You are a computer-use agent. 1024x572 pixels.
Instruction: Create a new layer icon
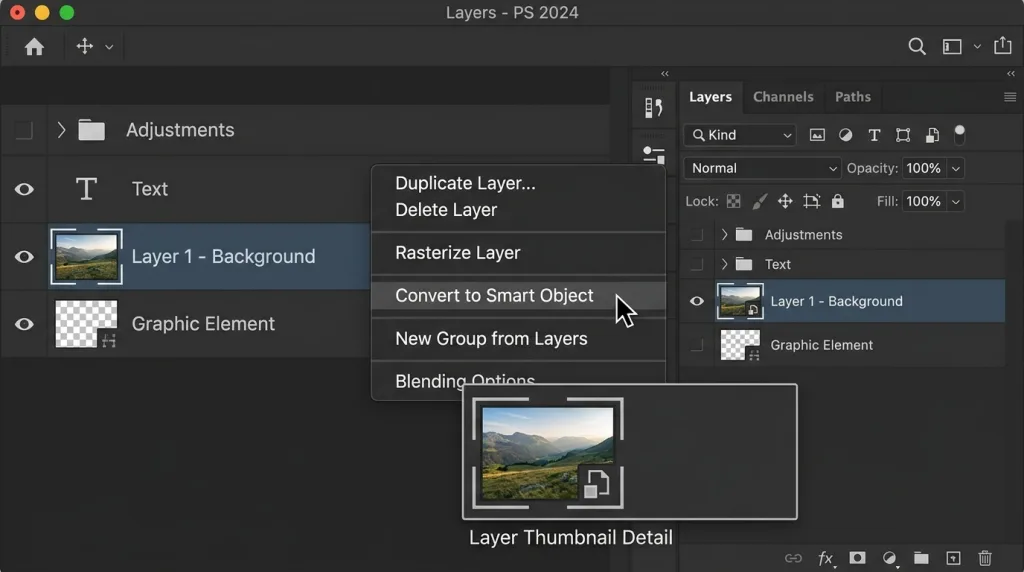(953, 558)
